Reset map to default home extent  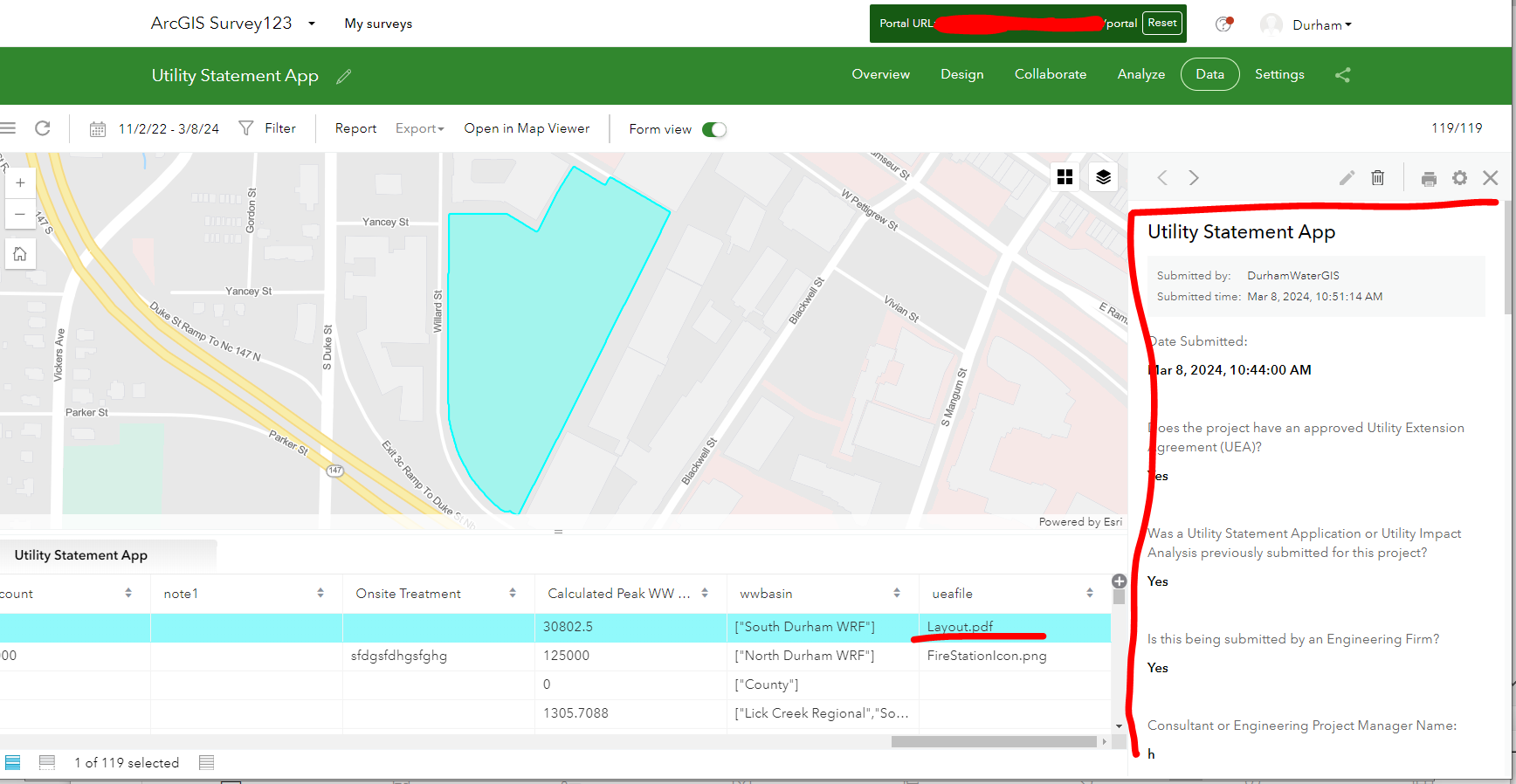(x=20, y=254)
